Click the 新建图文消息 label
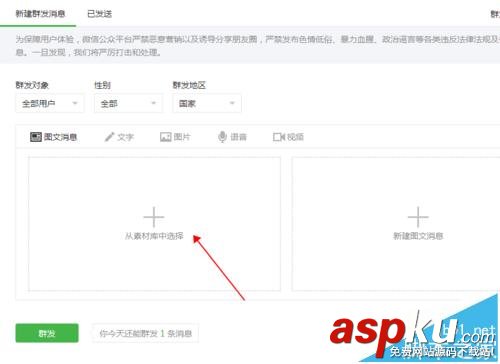The width and height of the screenshot is (500, 364). (418, 236)
